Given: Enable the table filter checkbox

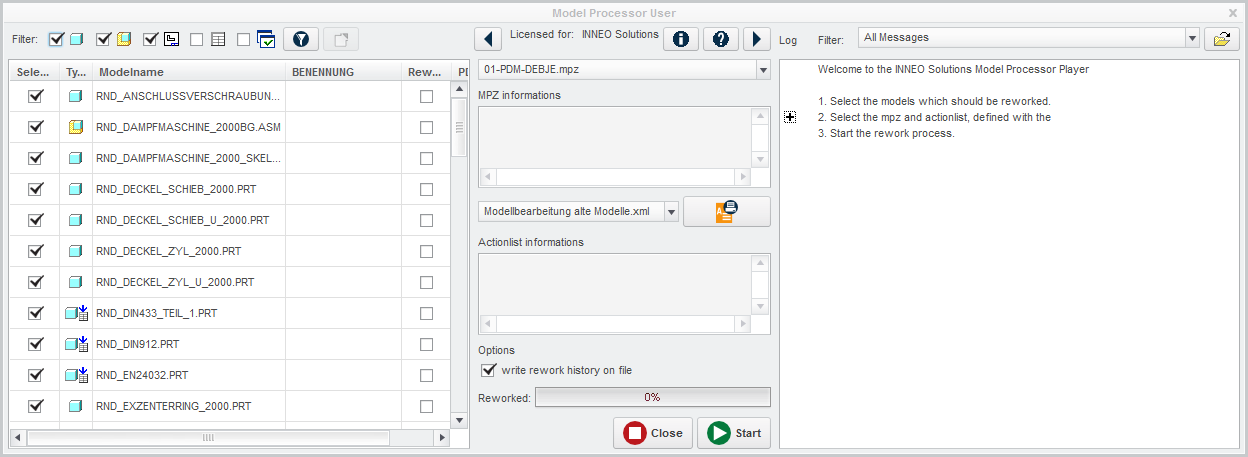Looking at the screenshot, I should click(x=197, y=39).
